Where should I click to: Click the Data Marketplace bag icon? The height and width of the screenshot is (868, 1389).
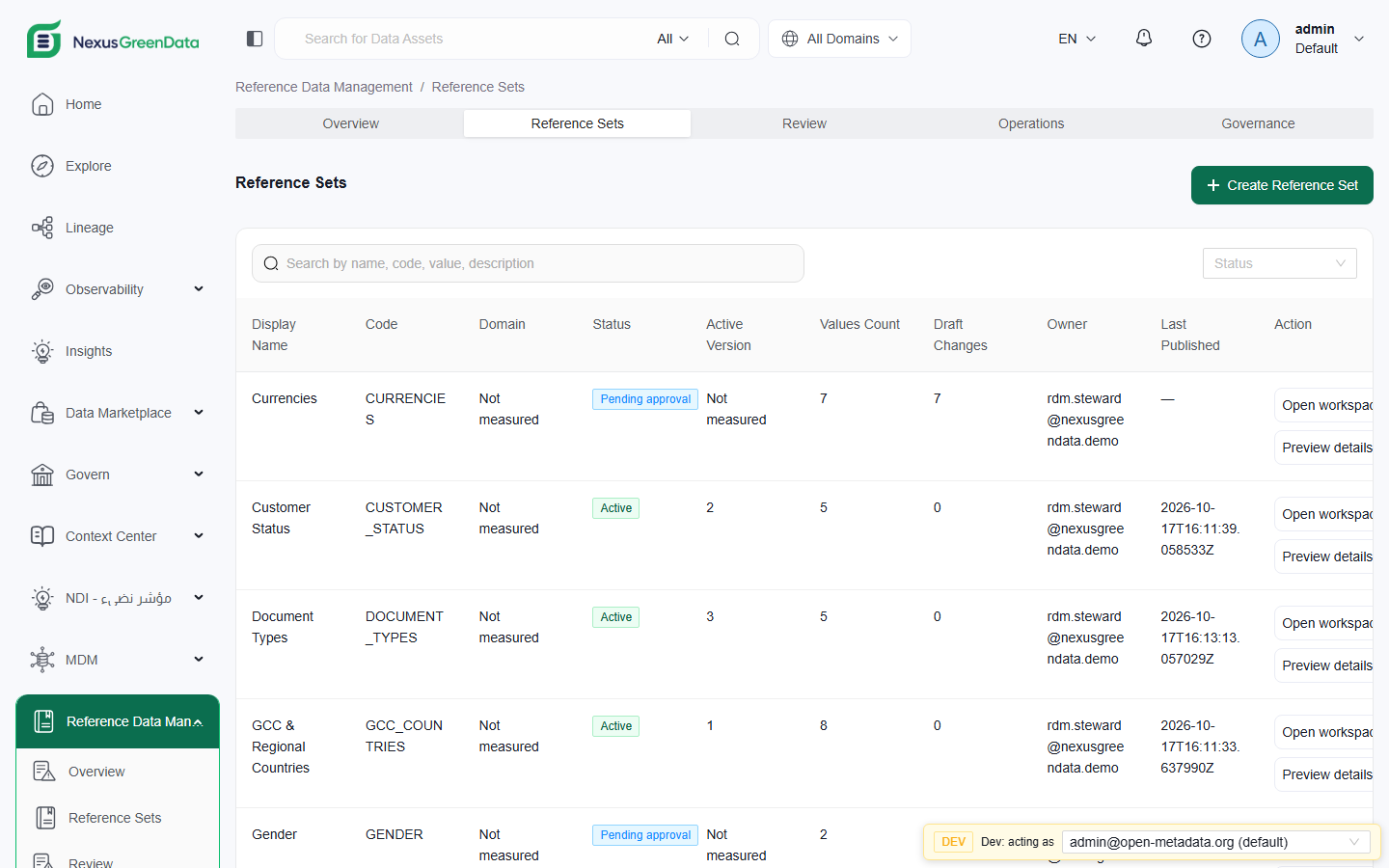coord(42,413)
